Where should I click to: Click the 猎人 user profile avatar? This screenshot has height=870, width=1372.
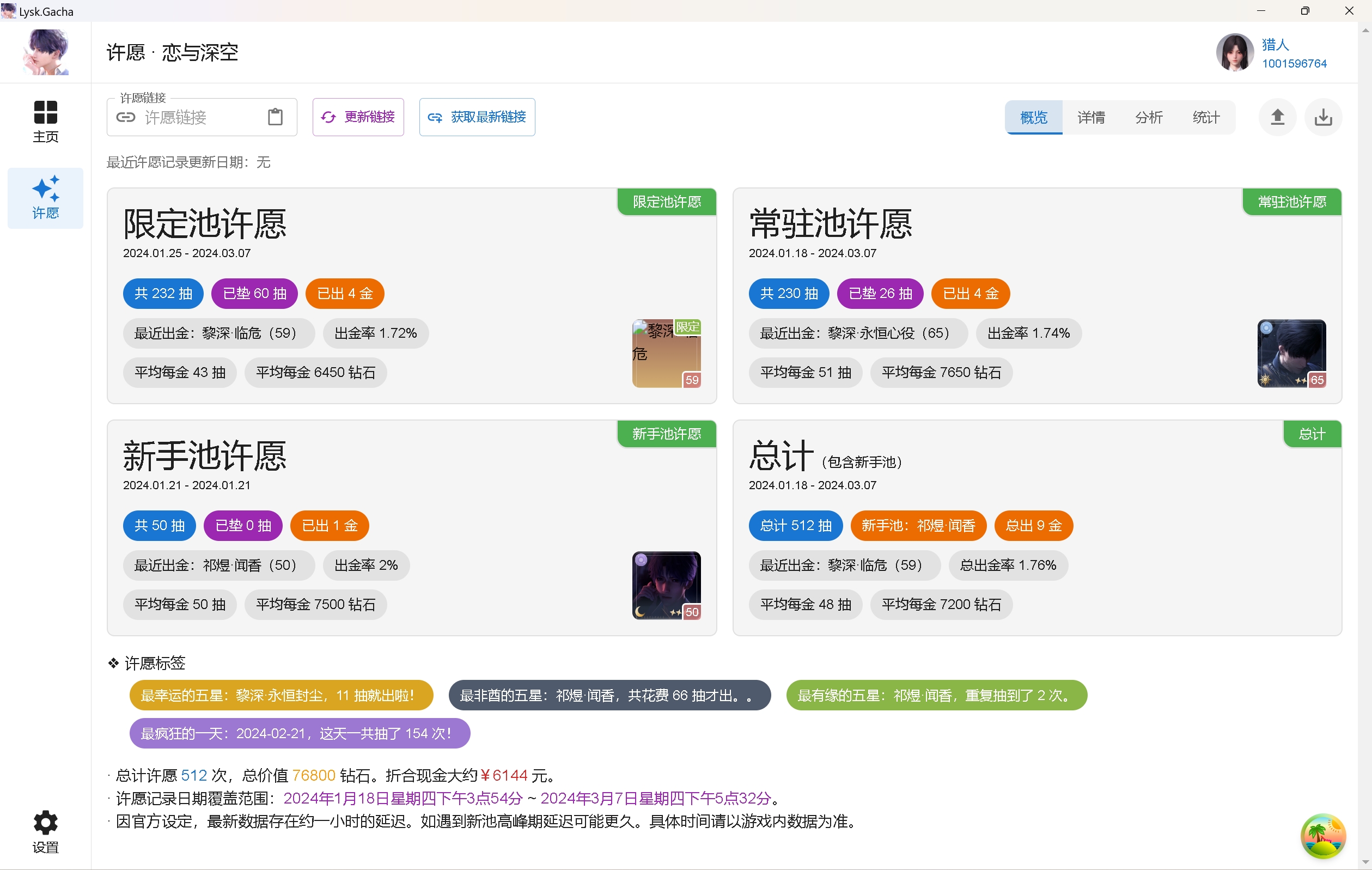click(x=1235, y=52)
